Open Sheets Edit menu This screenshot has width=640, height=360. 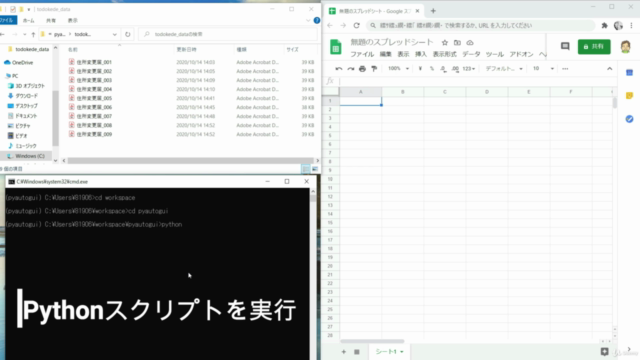tap(385, 54)
